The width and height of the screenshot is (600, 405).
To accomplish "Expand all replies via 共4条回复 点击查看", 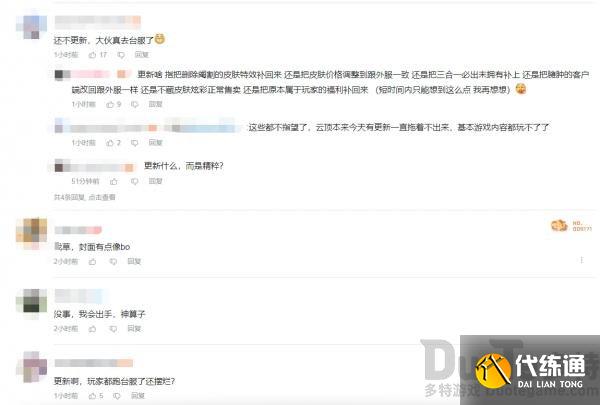I will coord(85,197).
